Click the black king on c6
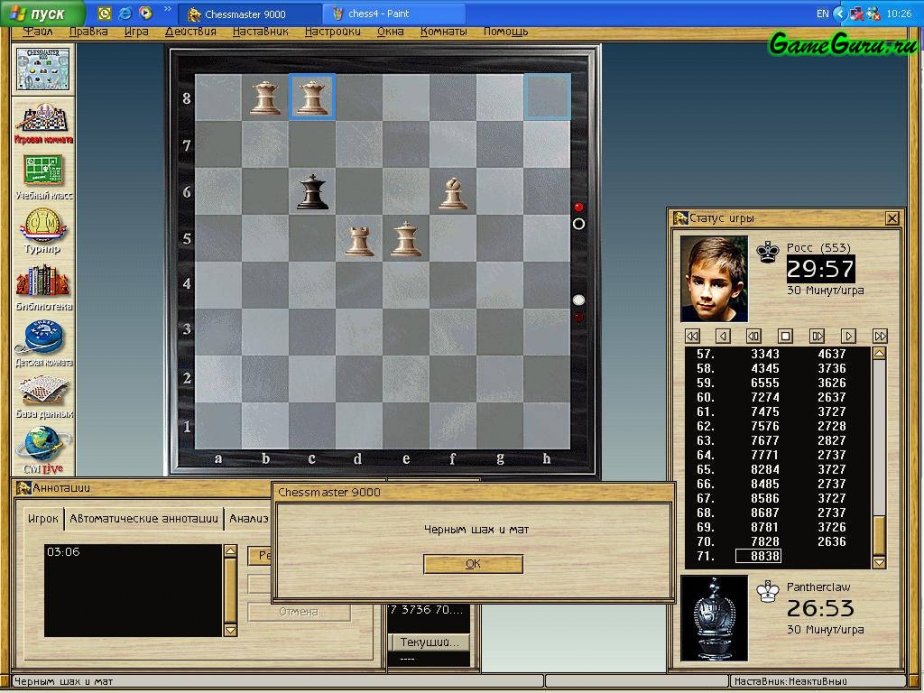924x693 pixels. pyautogui.click(x=312, y=192)
